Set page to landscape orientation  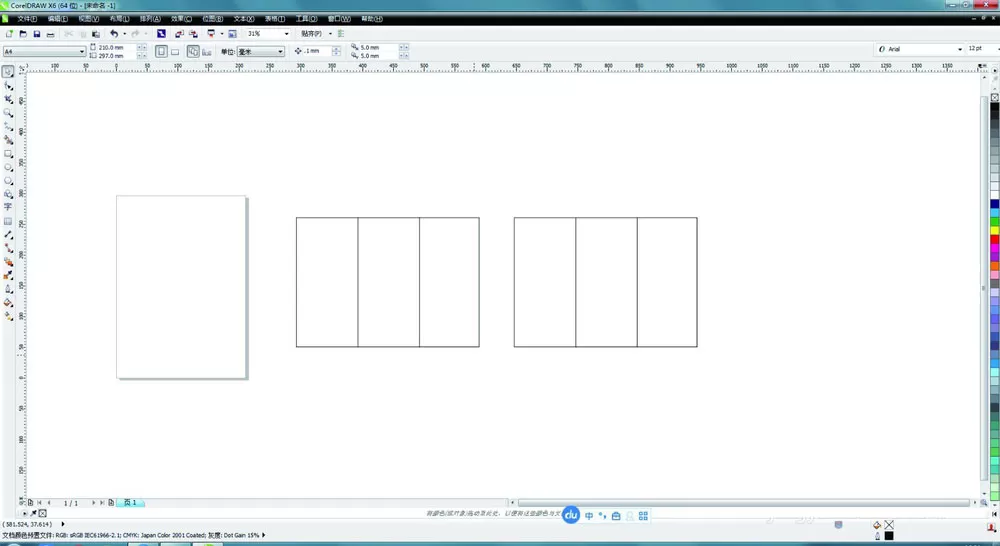175,52
